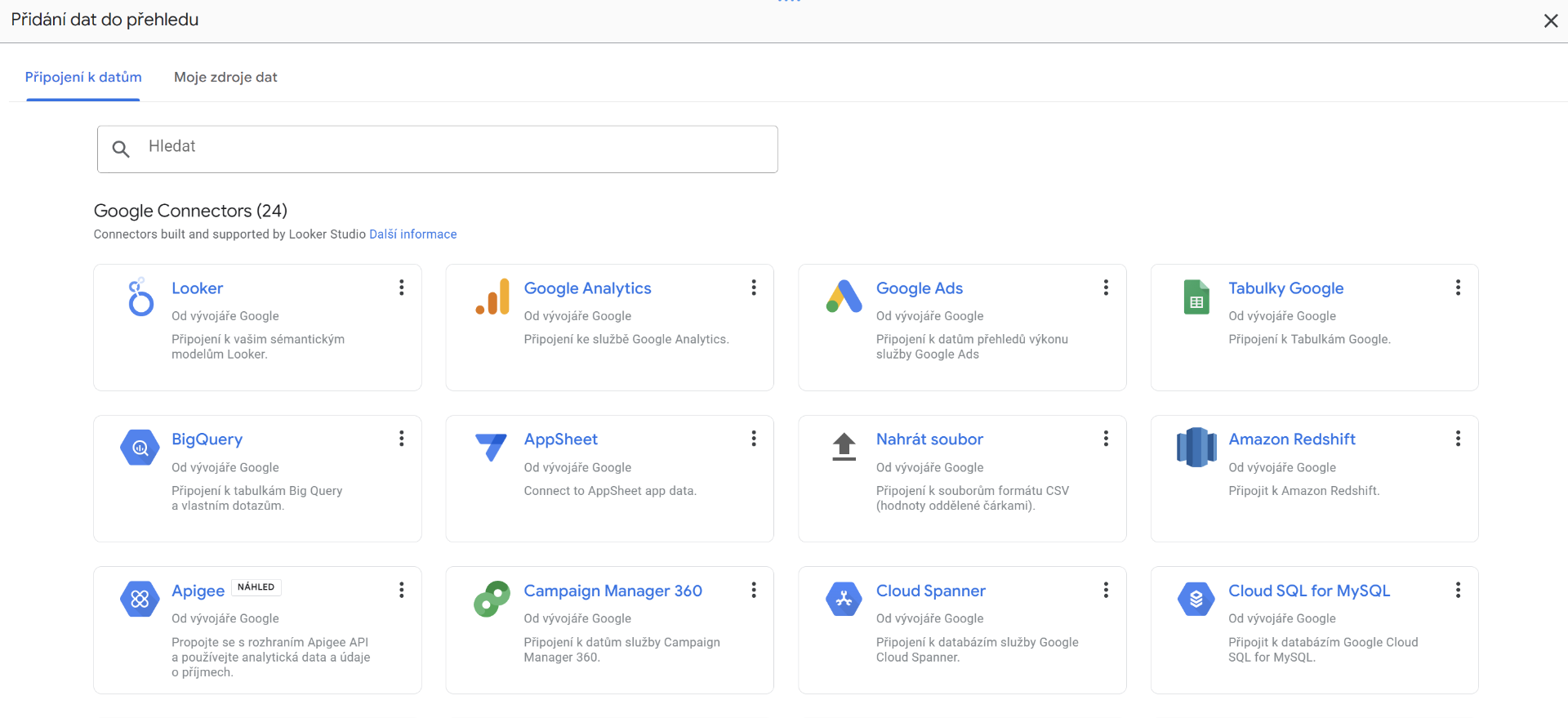Expand the three-dot menu for Cloud Spanner
This screenshot has width=1568, height=718.
click(x=1106, y=590)
